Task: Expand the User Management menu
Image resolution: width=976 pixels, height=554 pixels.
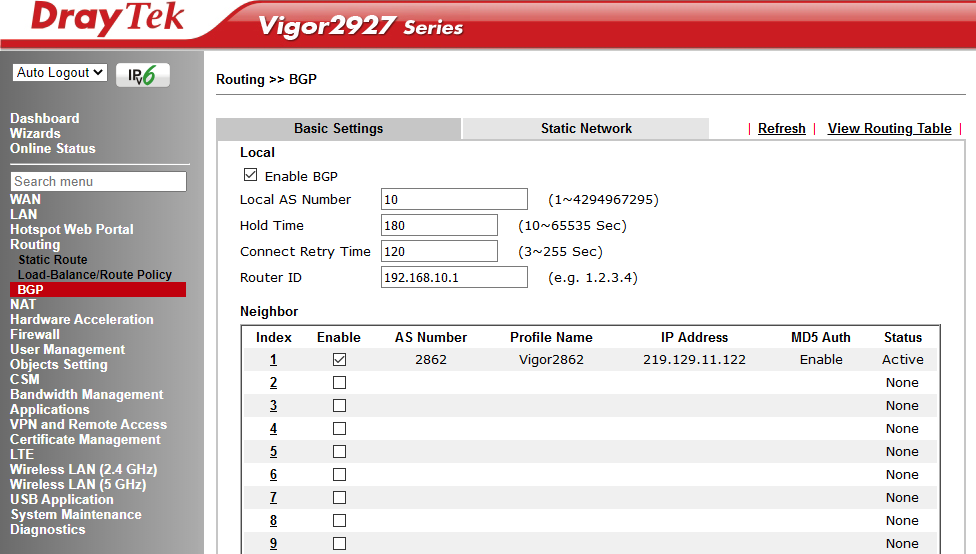Action: click(x=67, y=349)
